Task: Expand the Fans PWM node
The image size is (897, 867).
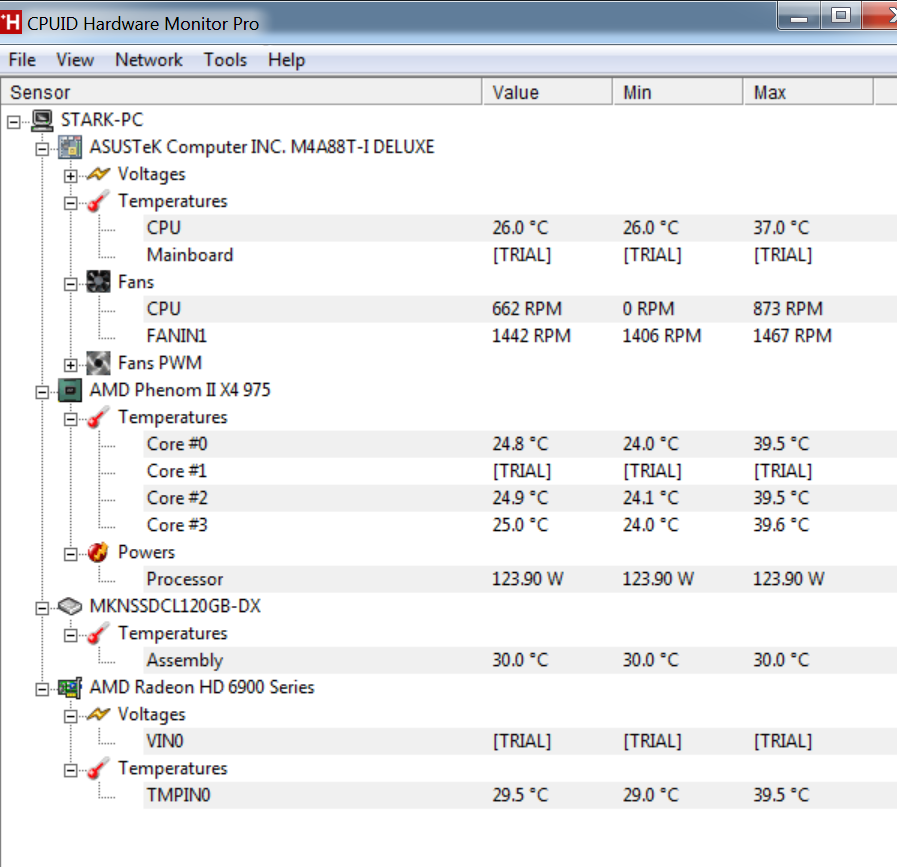Action: coord(70,365)
